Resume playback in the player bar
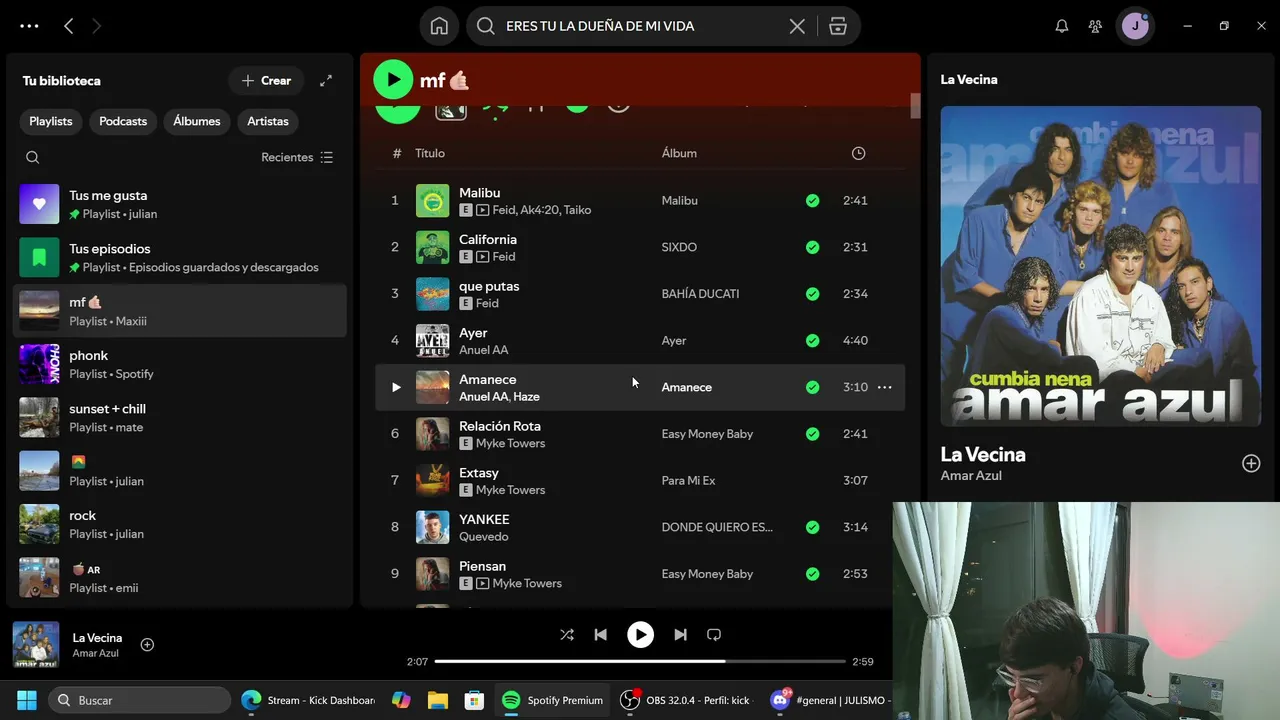 pos(640,635)
